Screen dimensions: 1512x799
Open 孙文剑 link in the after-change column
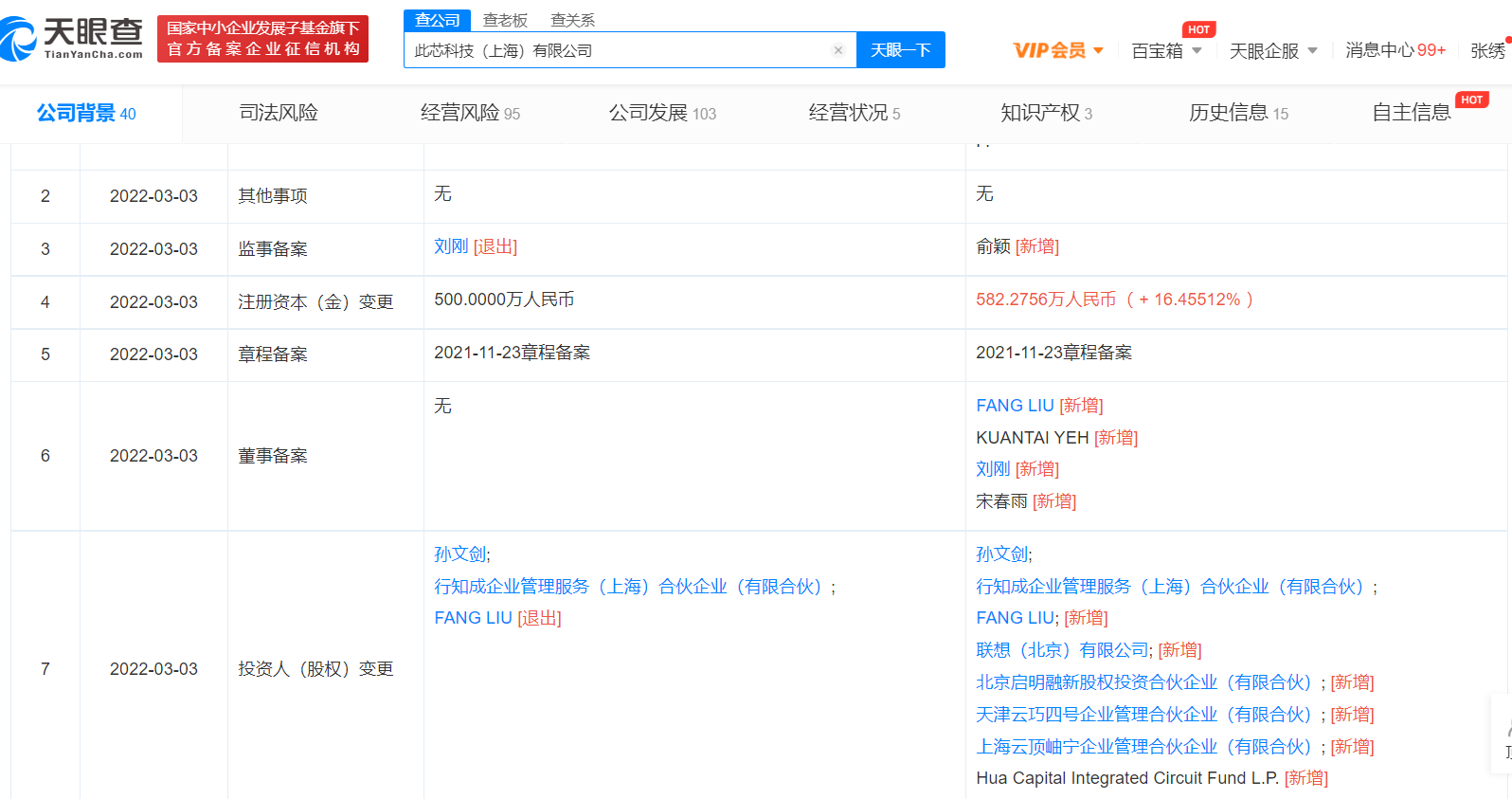[x=1001, y=554]
